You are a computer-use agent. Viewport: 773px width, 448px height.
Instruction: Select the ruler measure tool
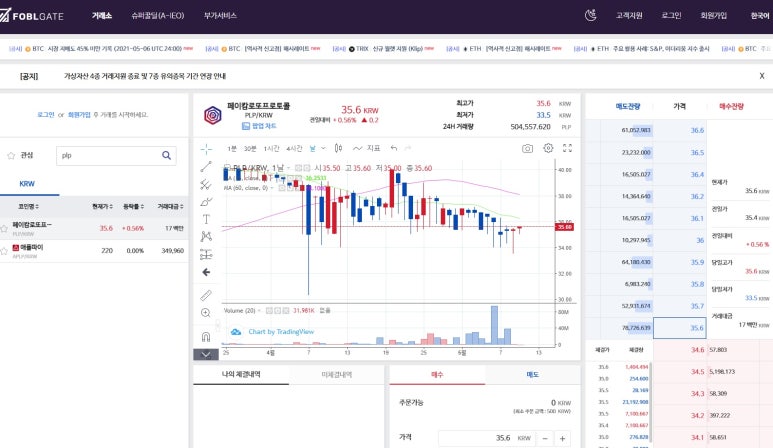tap(206, 295)
